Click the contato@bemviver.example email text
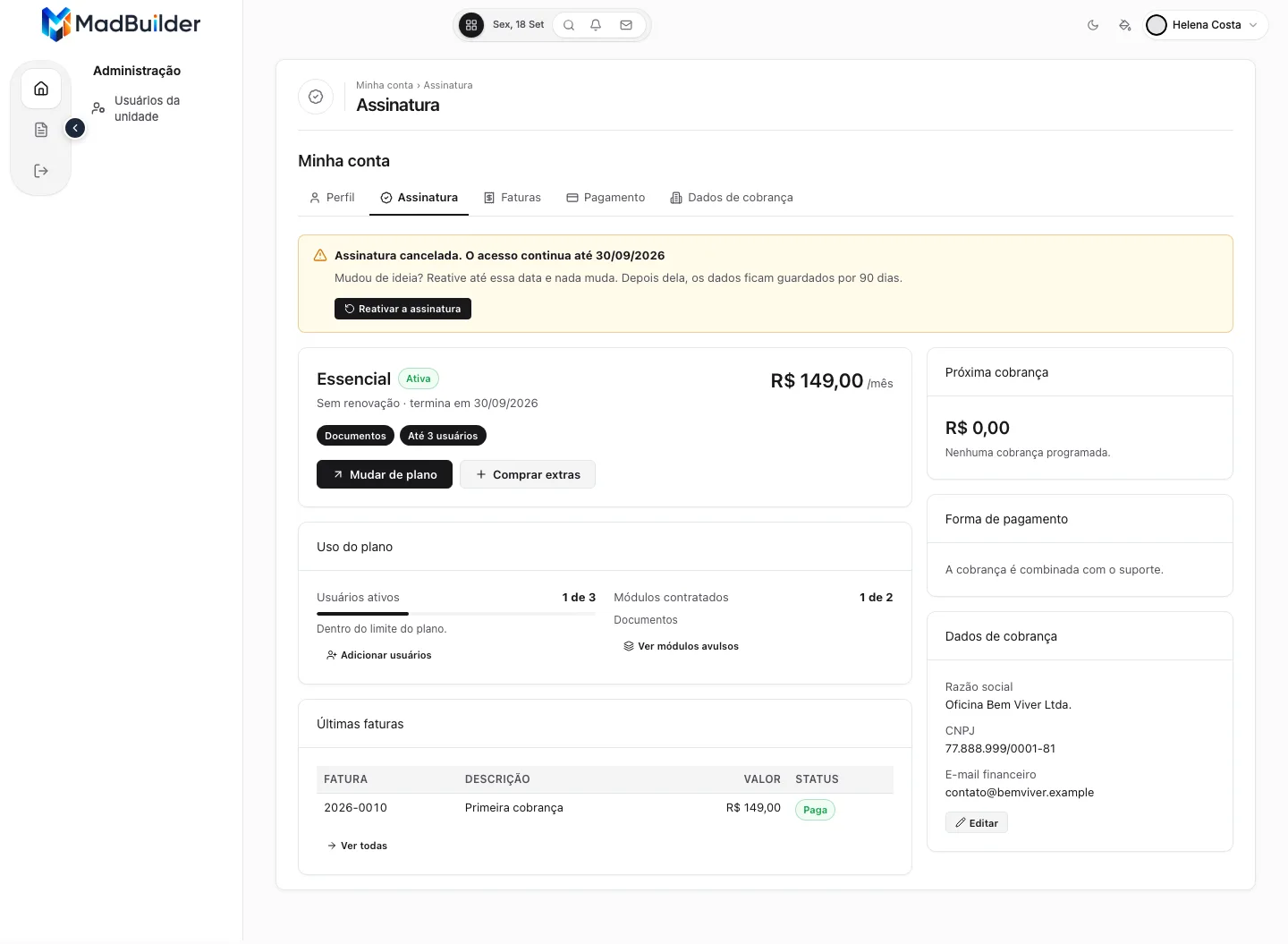Image resolution: width=1288 pixels, height=944 pixels. [x=1020, y=793]
